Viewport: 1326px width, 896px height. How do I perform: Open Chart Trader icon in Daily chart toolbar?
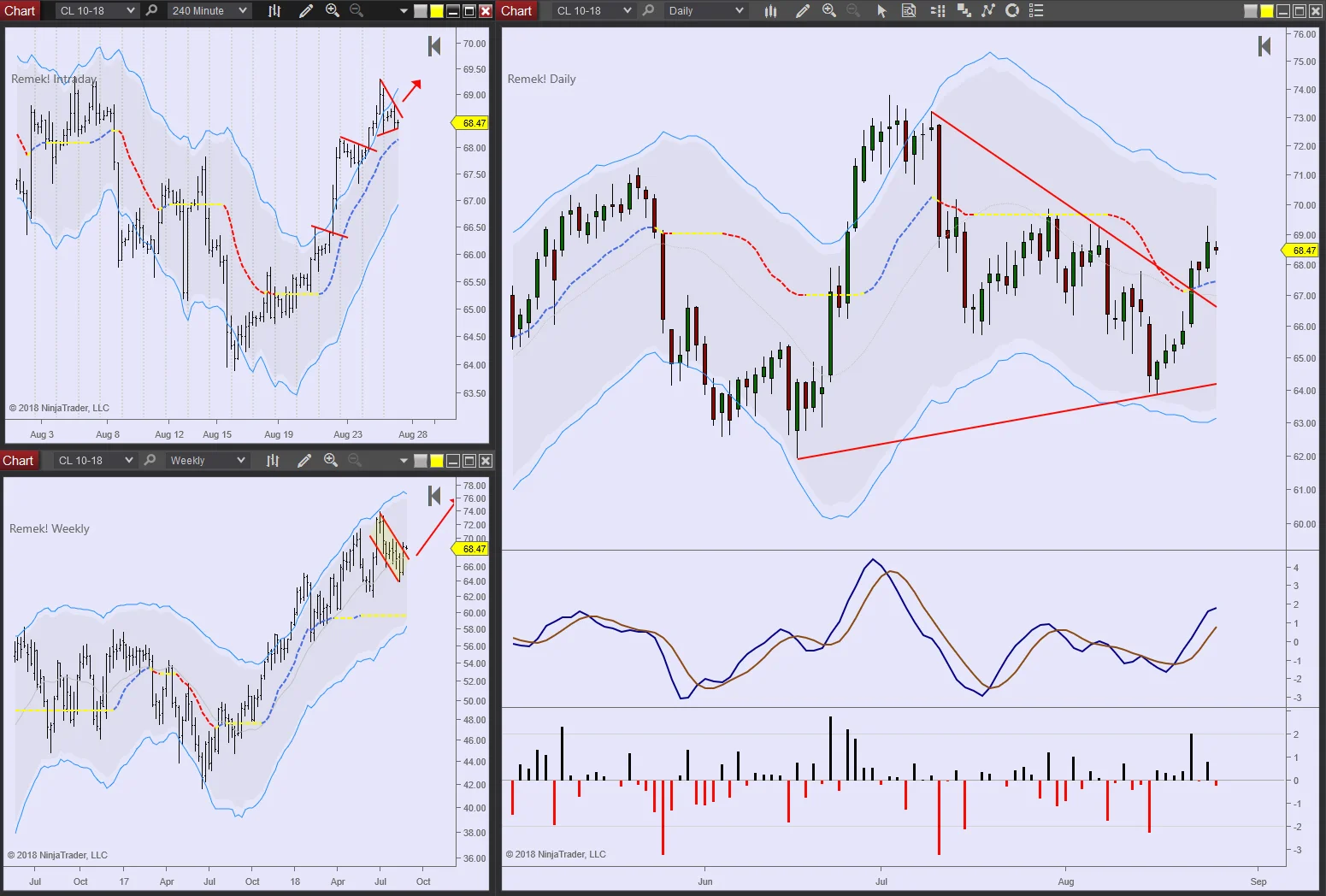click(x=938, y=11)
